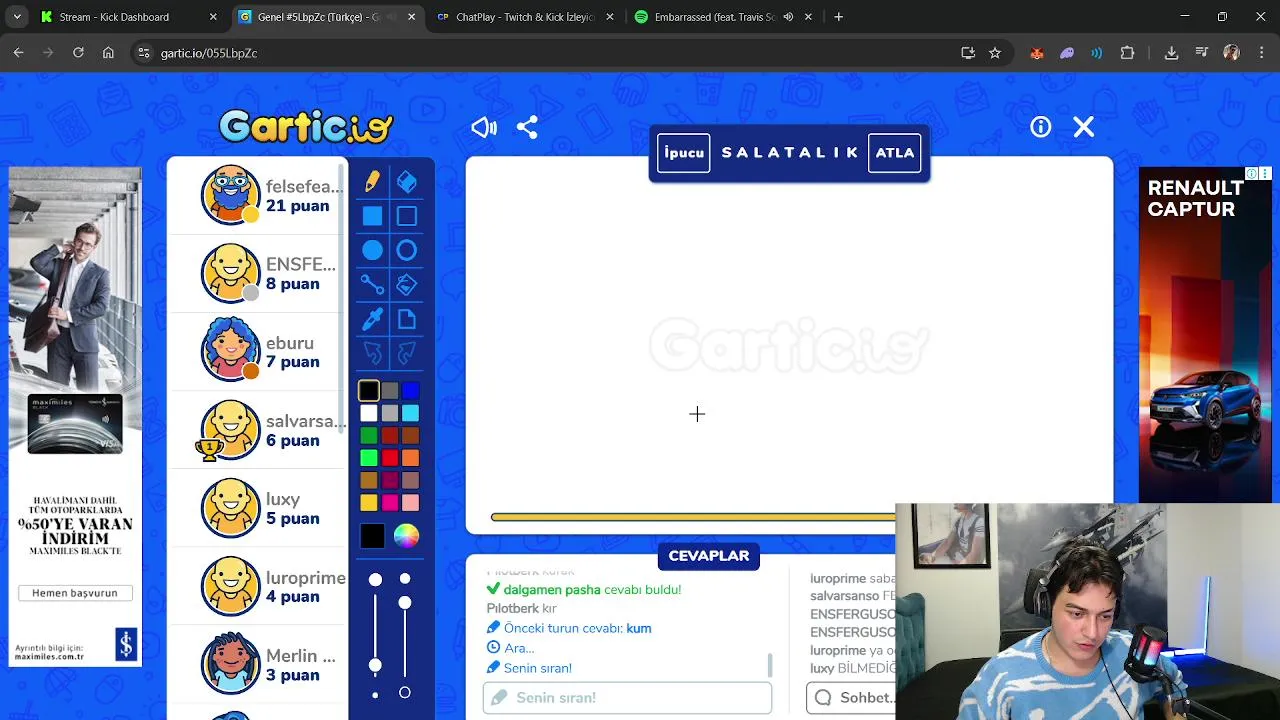Open the MetaMask fox extension
1280x720 pixels.
tap(1037, 53)
